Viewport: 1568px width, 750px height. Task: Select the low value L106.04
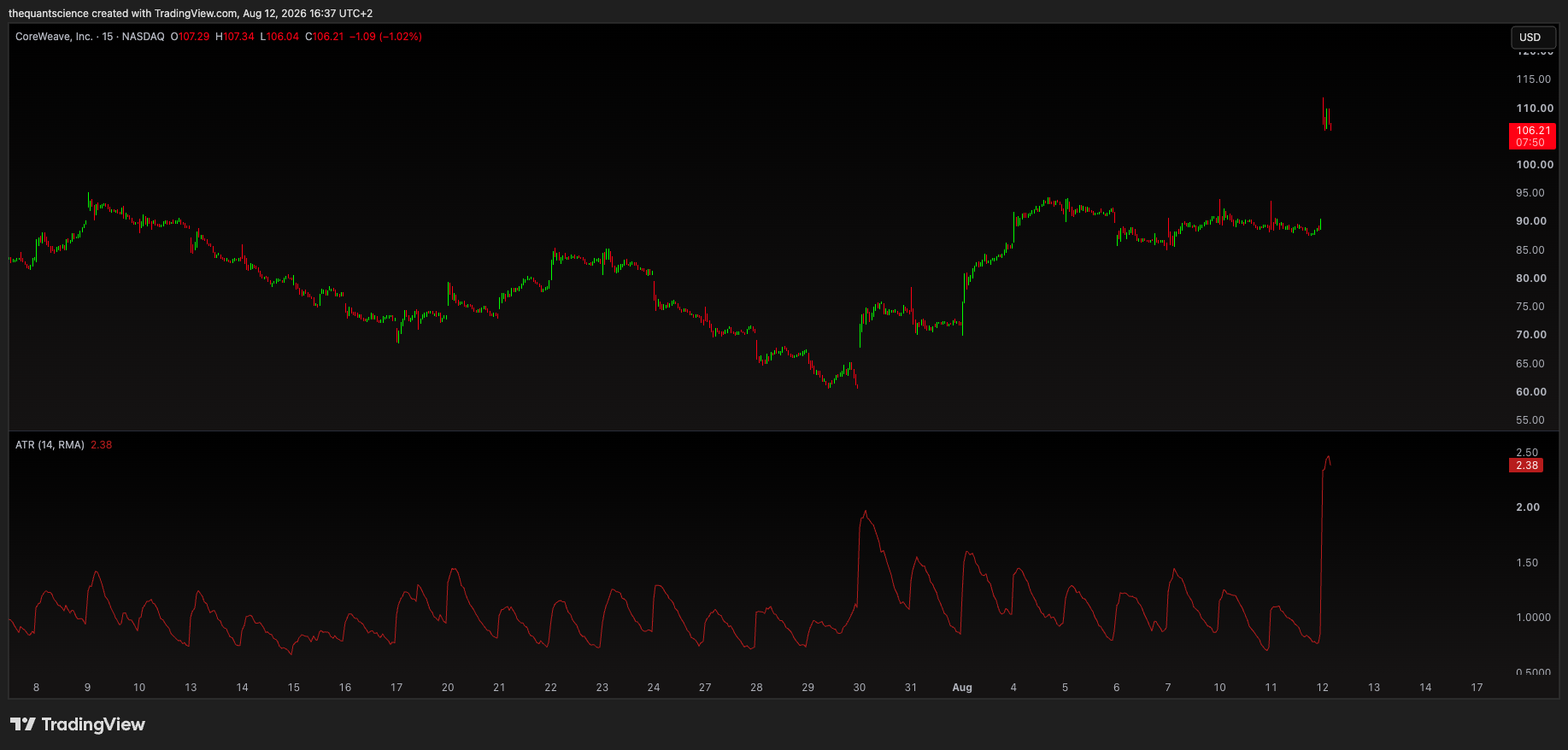coord(279,37)
